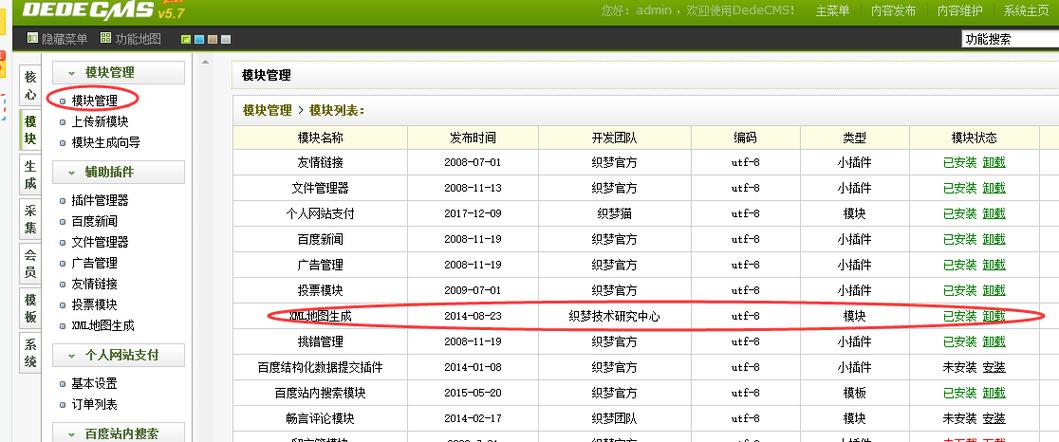Click the 2015-05-20 date cell
1059x442 pixels.
click(473, 393)
